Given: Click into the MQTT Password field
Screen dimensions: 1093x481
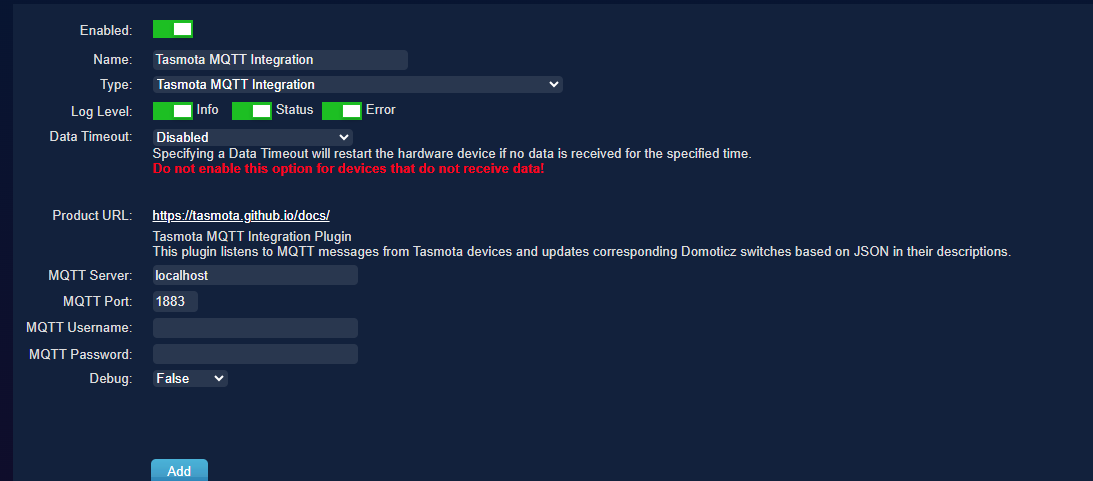Looking at the screenshot, I should coord(255,354).
